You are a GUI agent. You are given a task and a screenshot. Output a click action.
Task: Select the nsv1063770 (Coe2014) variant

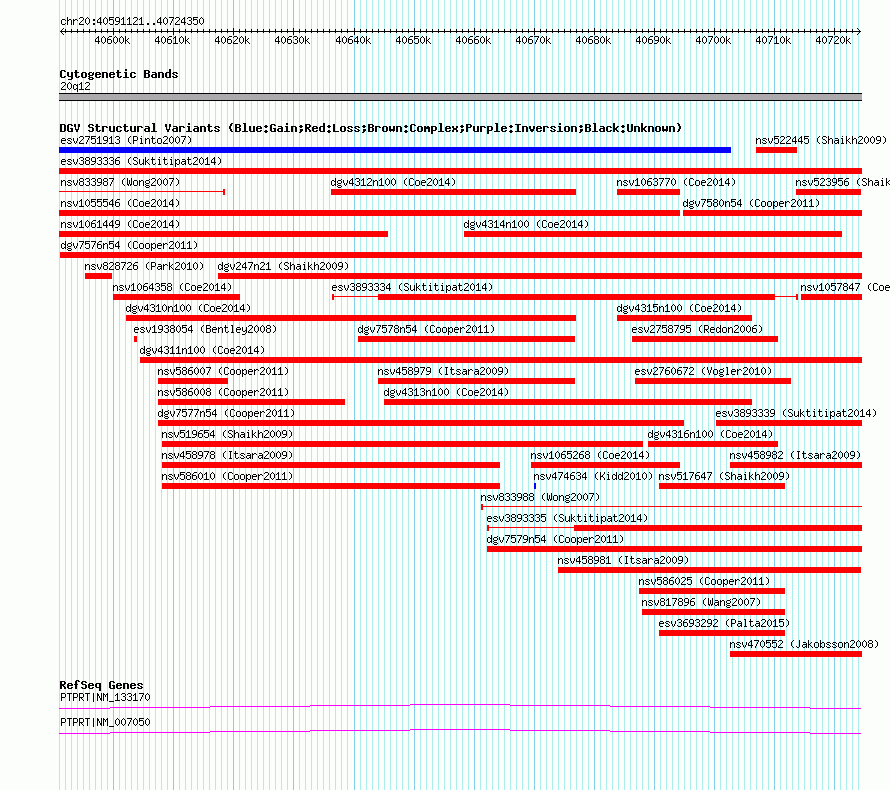(x=676, y=182)
